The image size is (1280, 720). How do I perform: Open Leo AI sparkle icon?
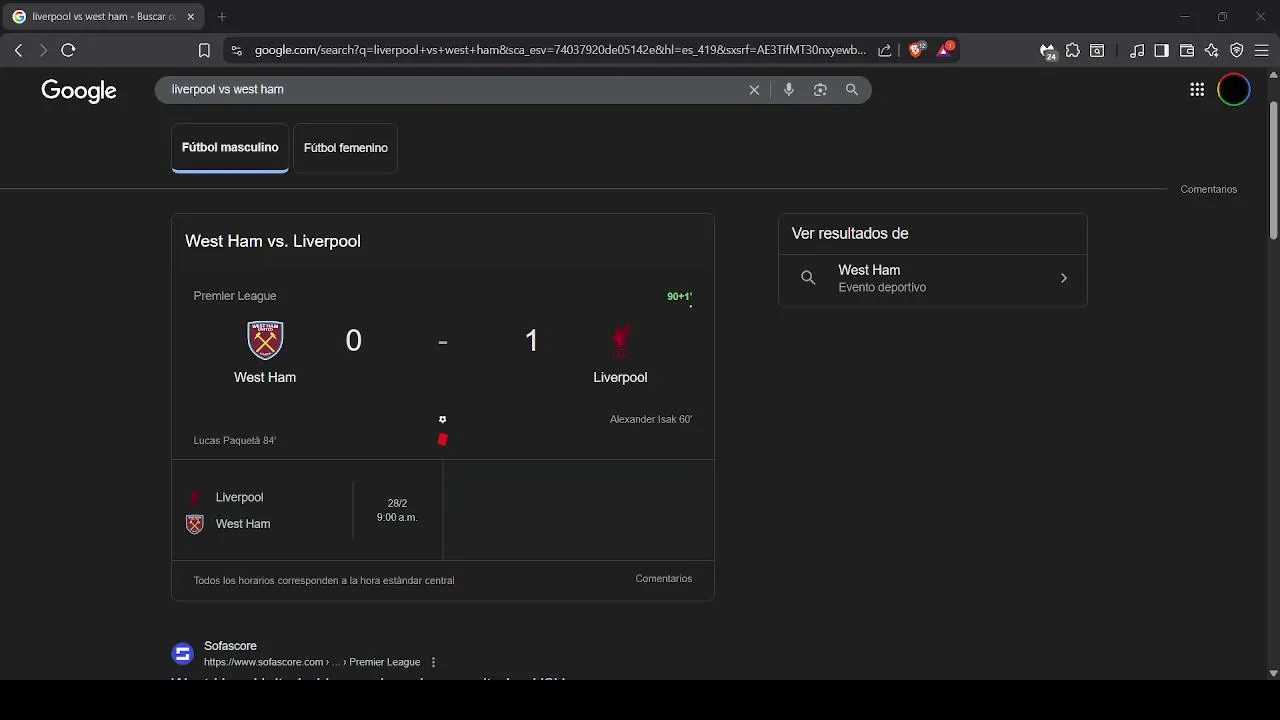(x=1212, y=50)
